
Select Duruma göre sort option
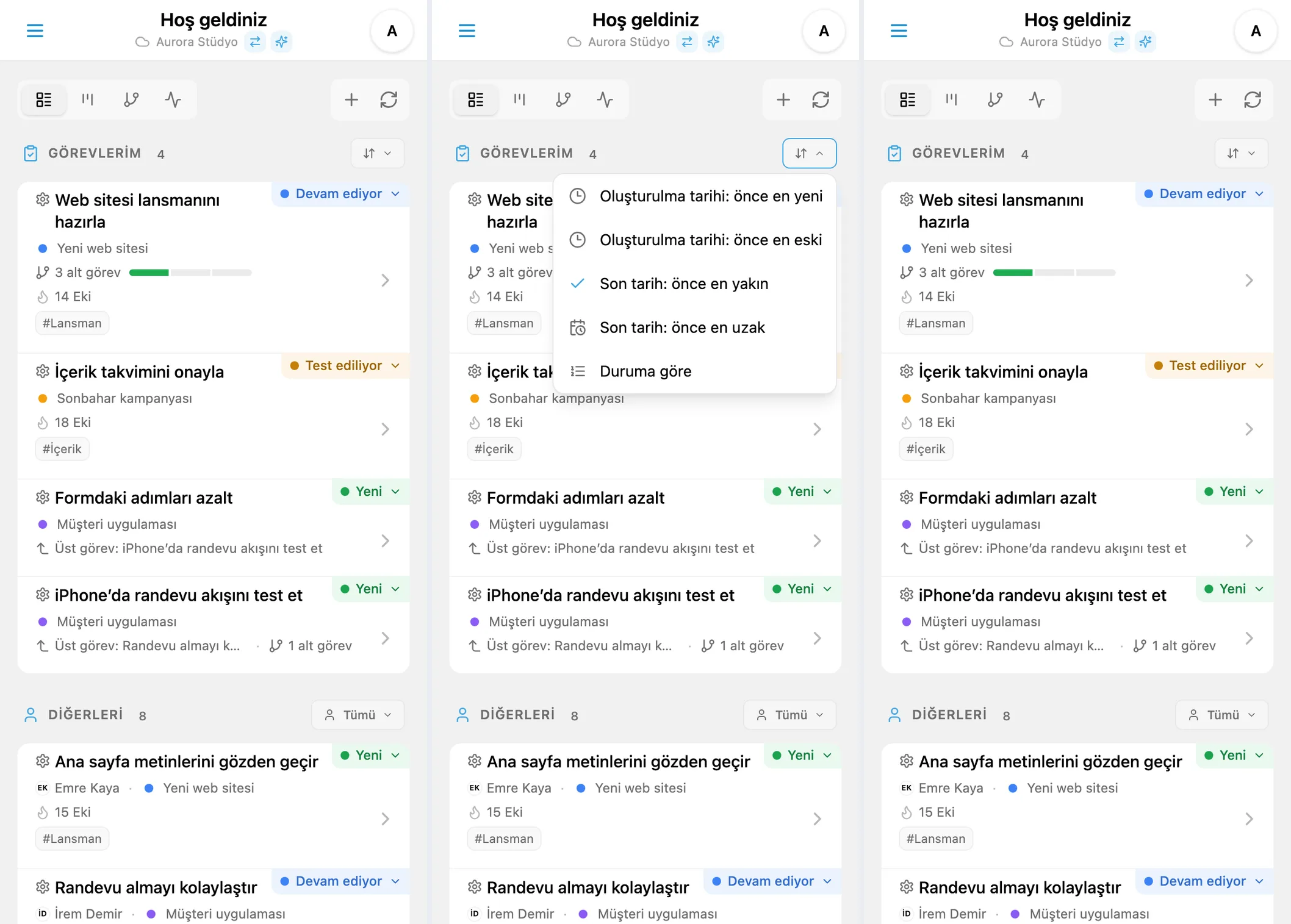[694, 371]
